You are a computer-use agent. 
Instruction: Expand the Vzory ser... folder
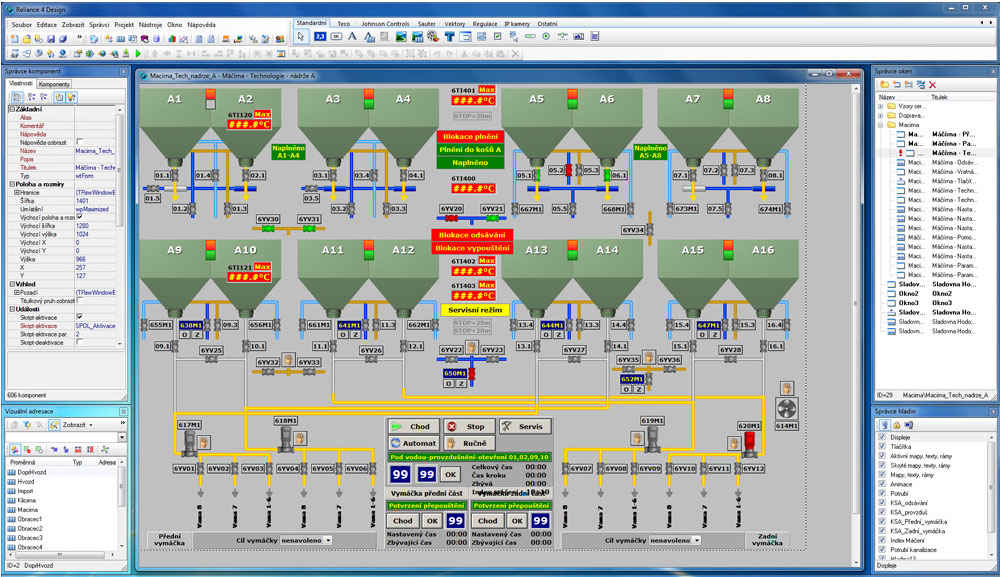[x=881, y=106]
